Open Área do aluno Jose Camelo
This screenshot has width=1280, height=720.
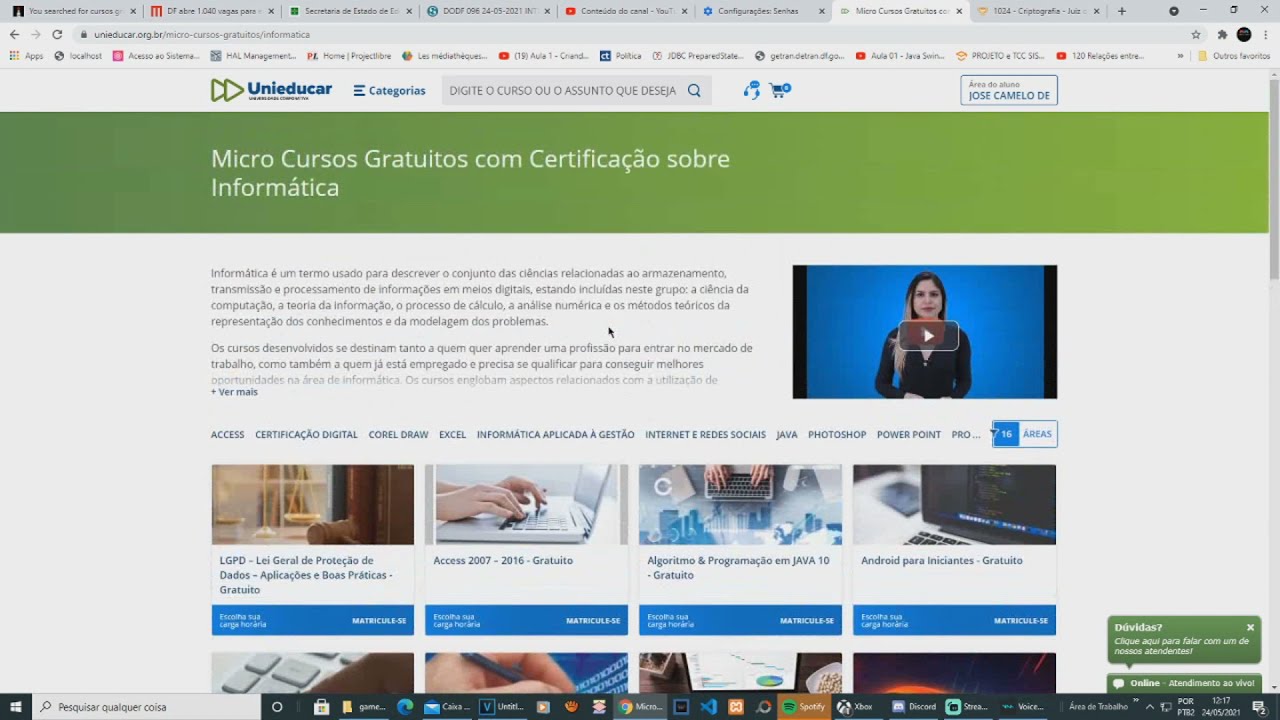coord(1009,90)
